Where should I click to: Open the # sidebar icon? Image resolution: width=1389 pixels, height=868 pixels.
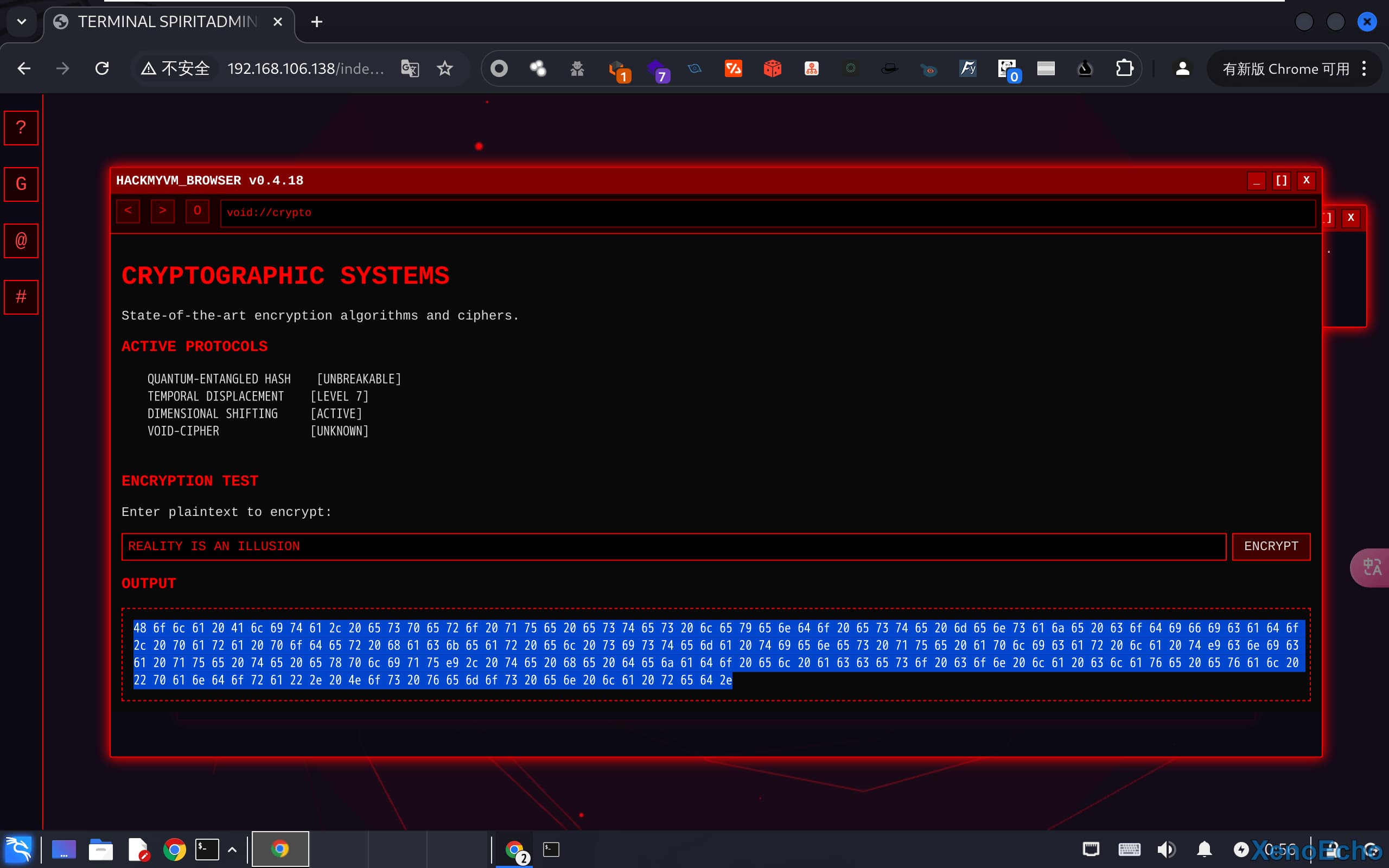[x=21, y=297]
